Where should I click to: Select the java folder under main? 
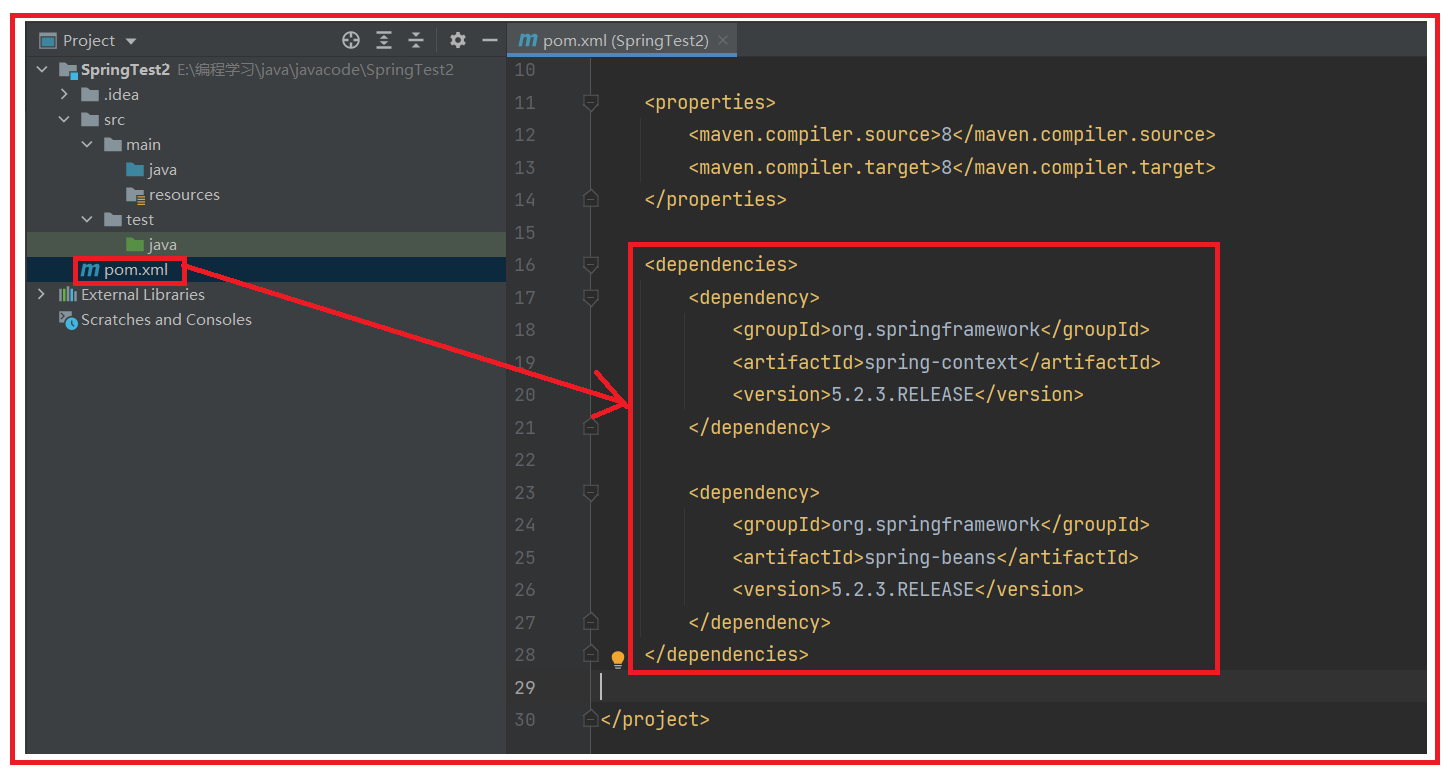pos(163,169)
